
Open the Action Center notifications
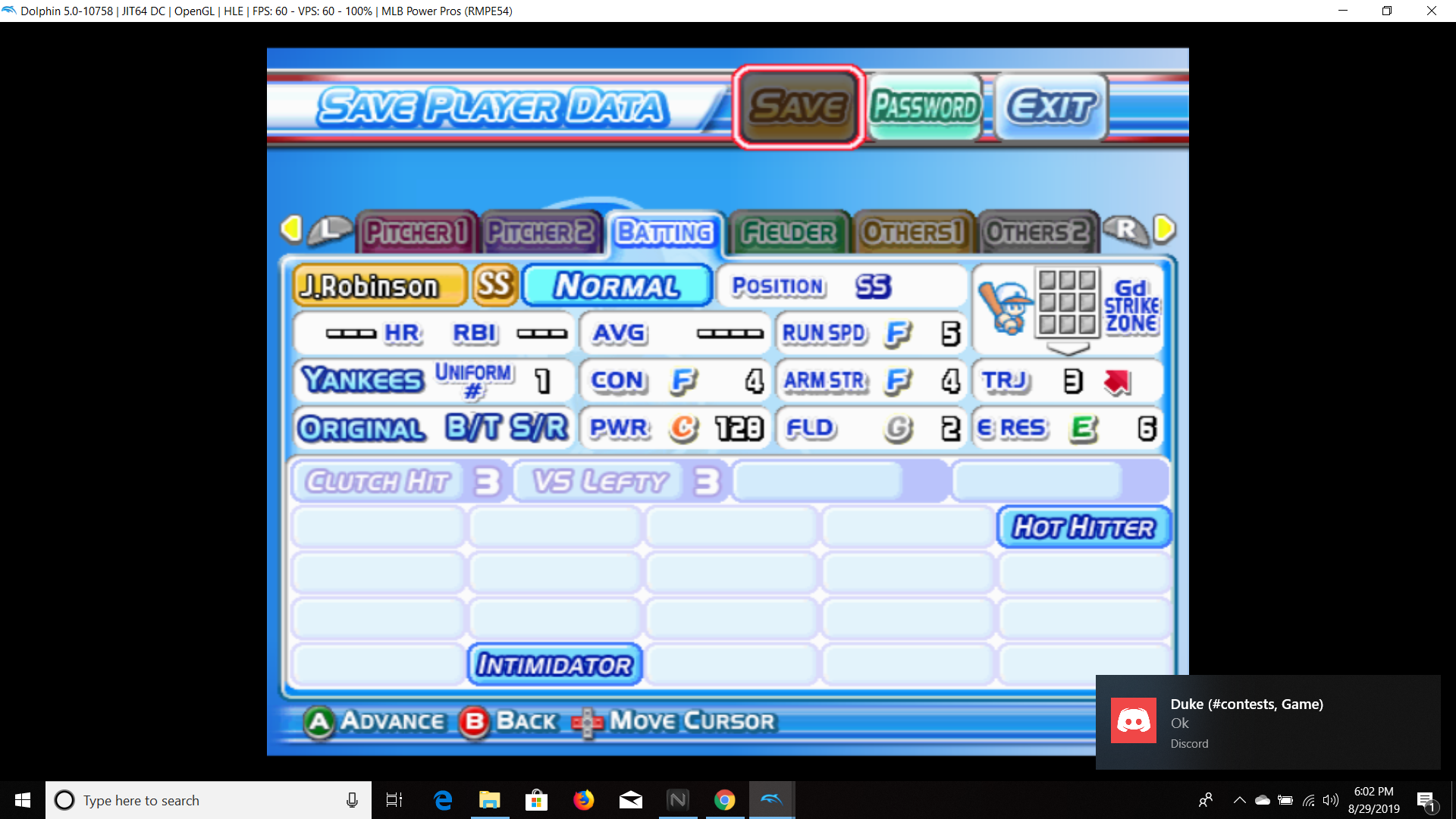click(1426, 800)
